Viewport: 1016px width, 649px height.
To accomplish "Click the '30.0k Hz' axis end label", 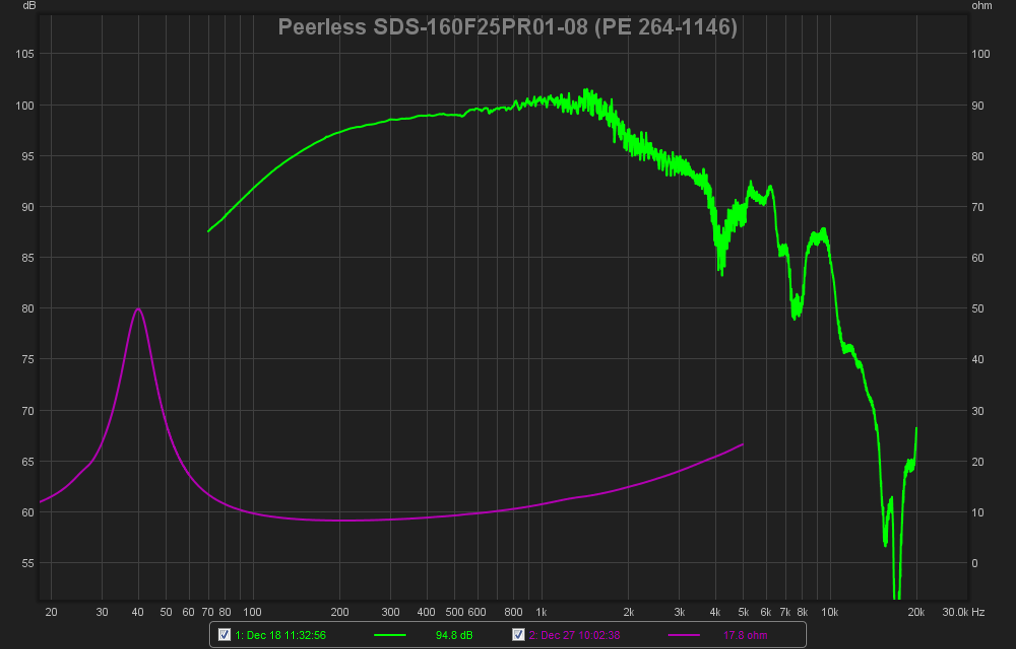I will [x=964, y=612].
